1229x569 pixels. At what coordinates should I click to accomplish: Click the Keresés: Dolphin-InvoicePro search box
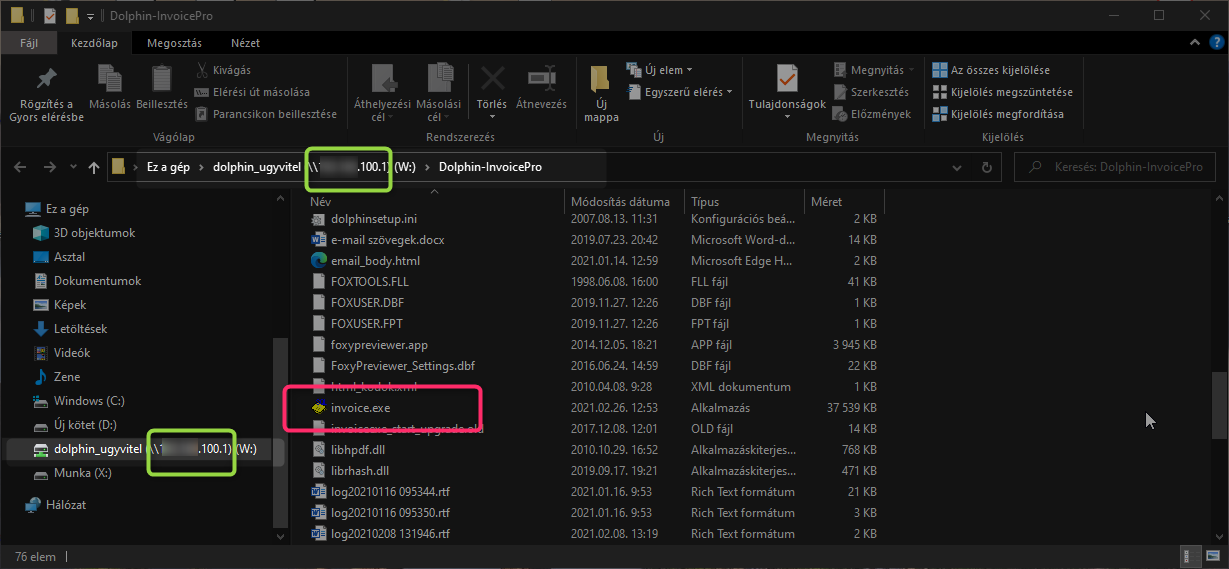(x=1114, y=167)
